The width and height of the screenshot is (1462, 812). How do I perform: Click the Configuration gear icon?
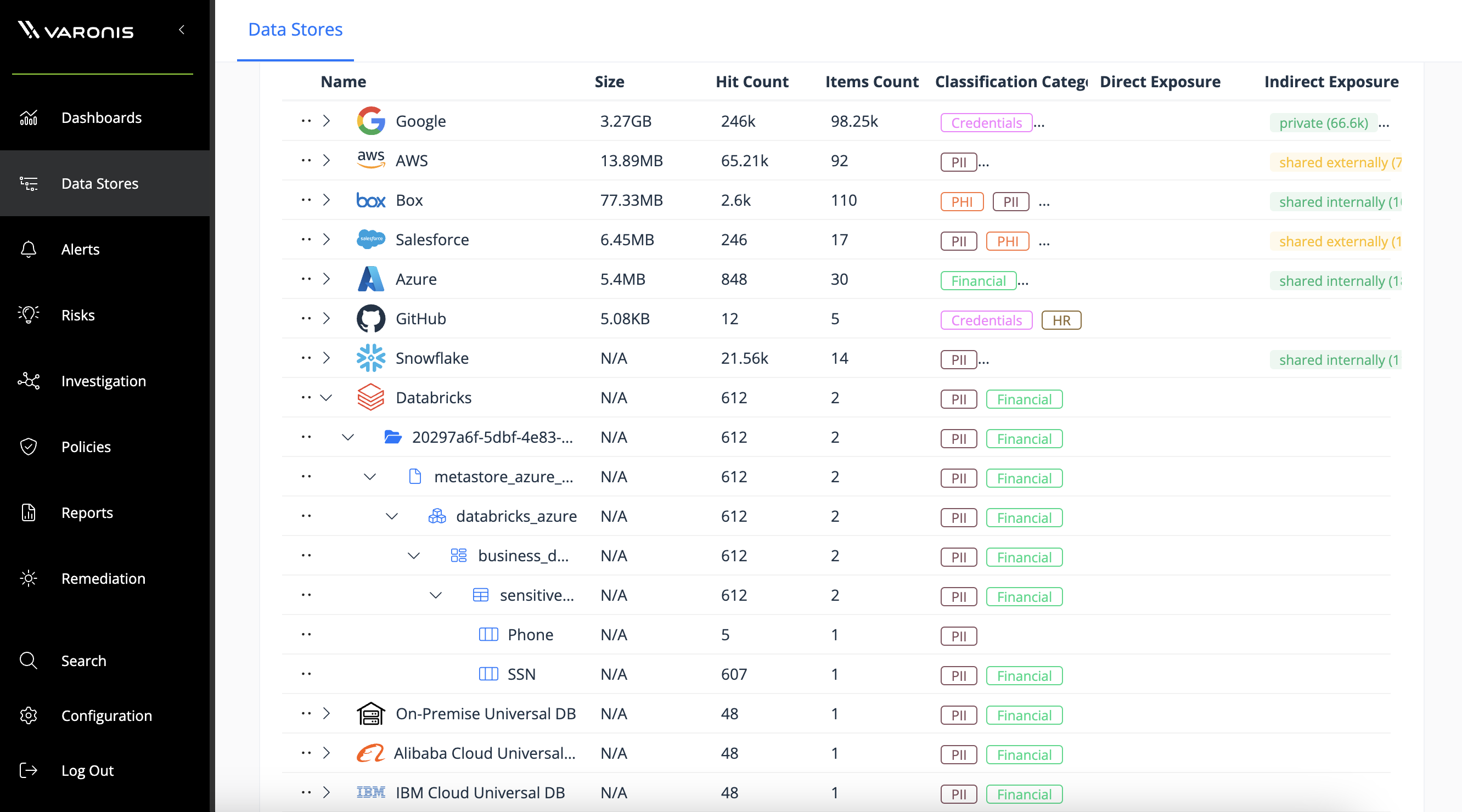(29, 715)
